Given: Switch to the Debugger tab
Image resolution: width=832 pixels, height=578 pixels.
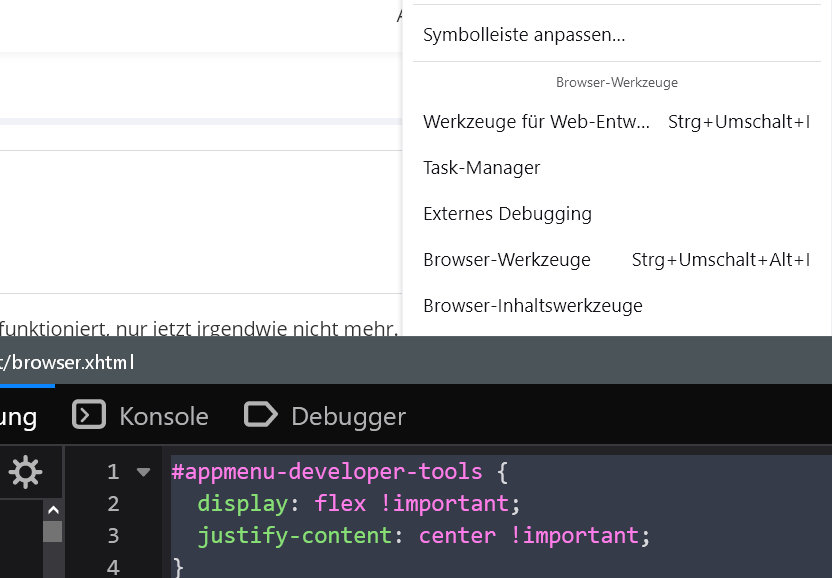Looking at the screenshot, I should (x=325, y=416).
